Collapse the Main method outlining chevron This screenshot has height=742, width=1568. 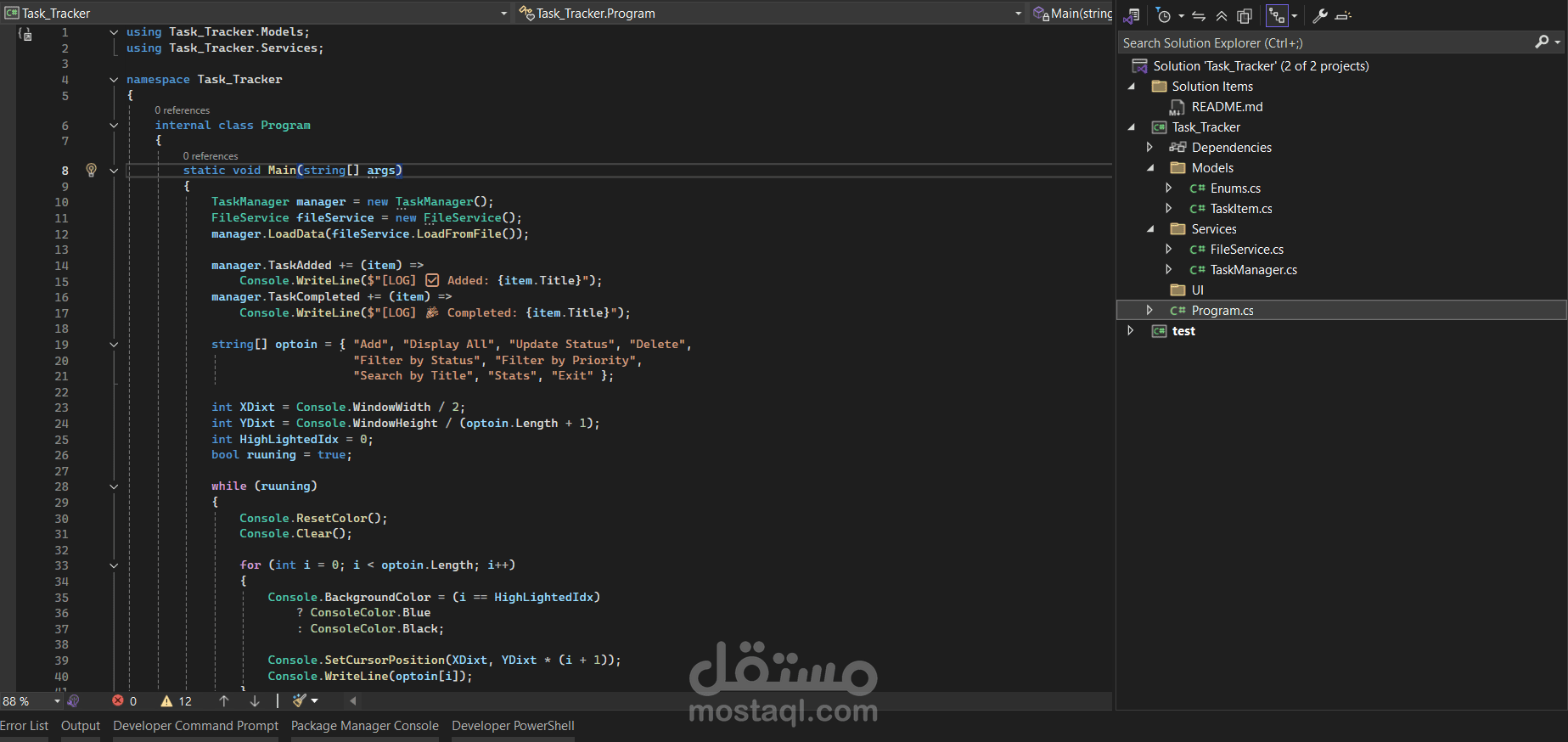(x=114, y=171)
